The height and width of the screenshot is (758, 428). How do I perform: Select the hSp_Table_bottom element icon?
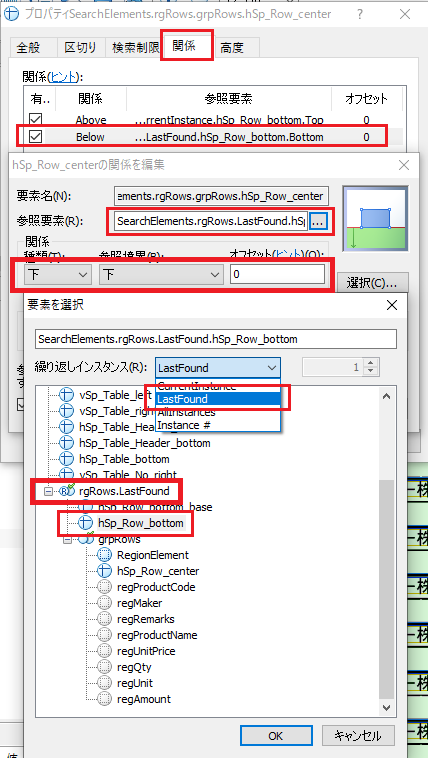pyautogui.click(x=66, y=459)
